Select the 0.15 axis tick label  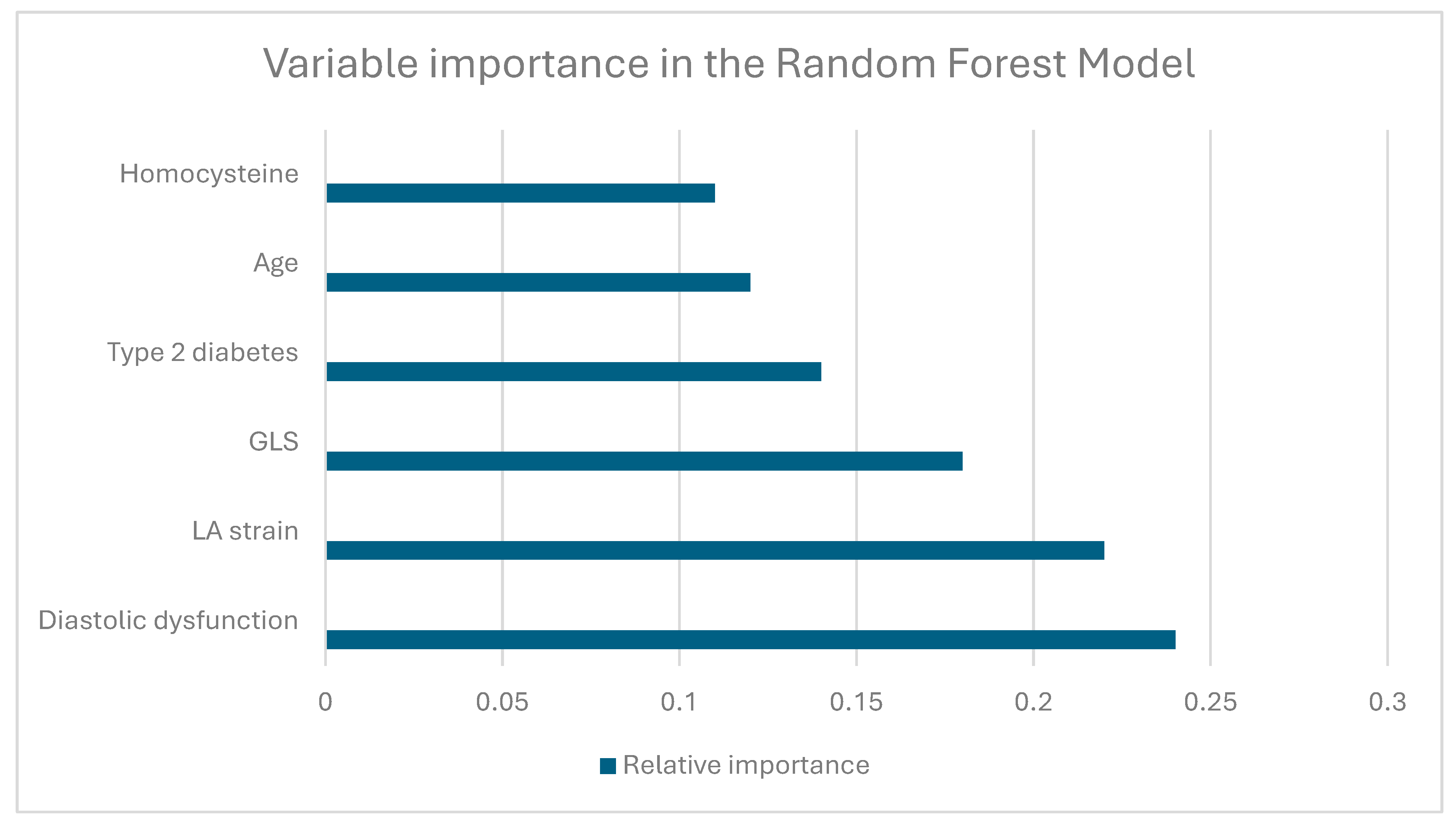point(856,702)
